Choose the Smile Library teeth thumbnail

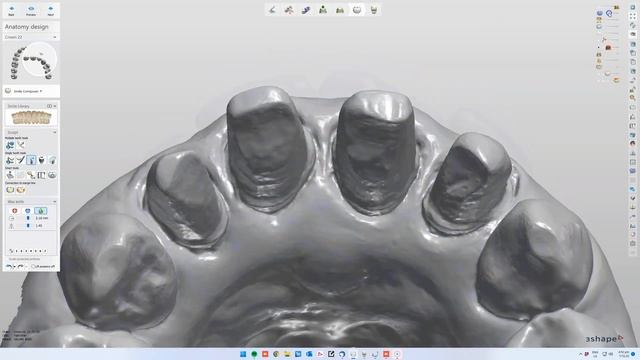click(31, 118)
